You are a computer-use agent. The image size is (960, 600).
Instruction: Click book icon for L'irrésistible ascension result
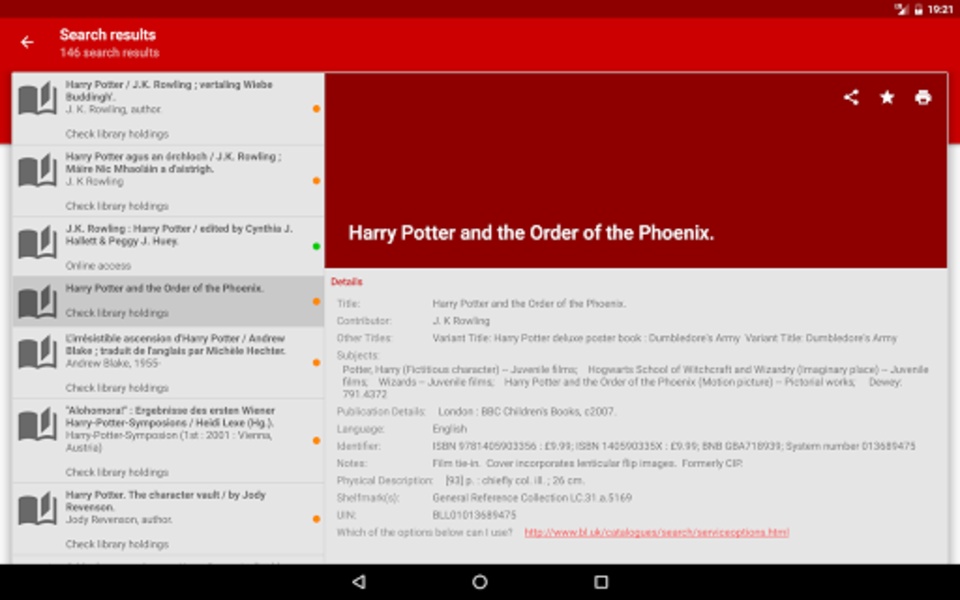tap(37, 353)
